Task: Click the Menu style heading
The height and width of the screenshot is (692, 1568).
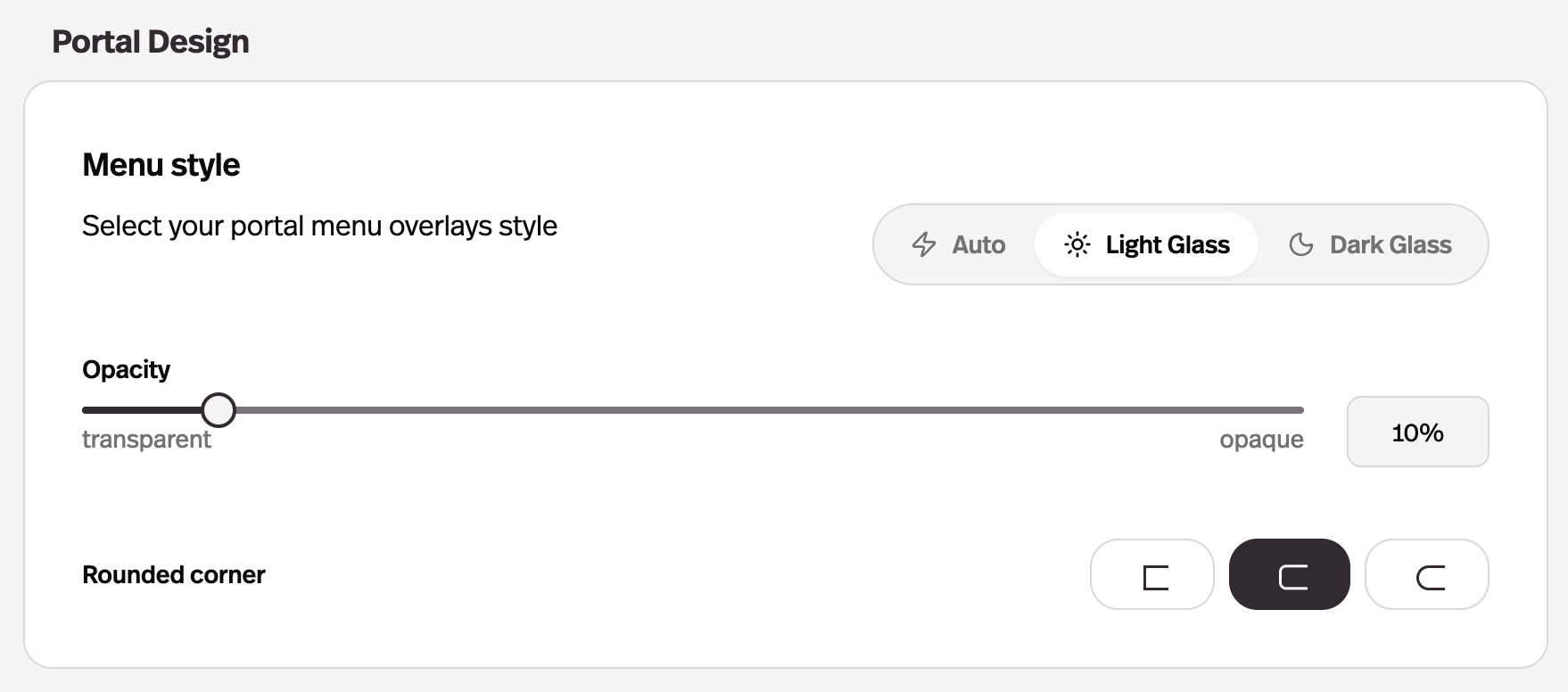Action: (161, 165)
